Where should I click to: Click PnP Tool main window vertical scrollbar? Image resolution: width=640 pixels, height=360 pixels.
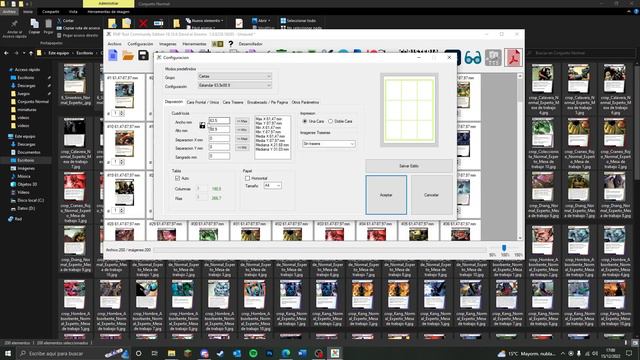click(x=520, y=156)
